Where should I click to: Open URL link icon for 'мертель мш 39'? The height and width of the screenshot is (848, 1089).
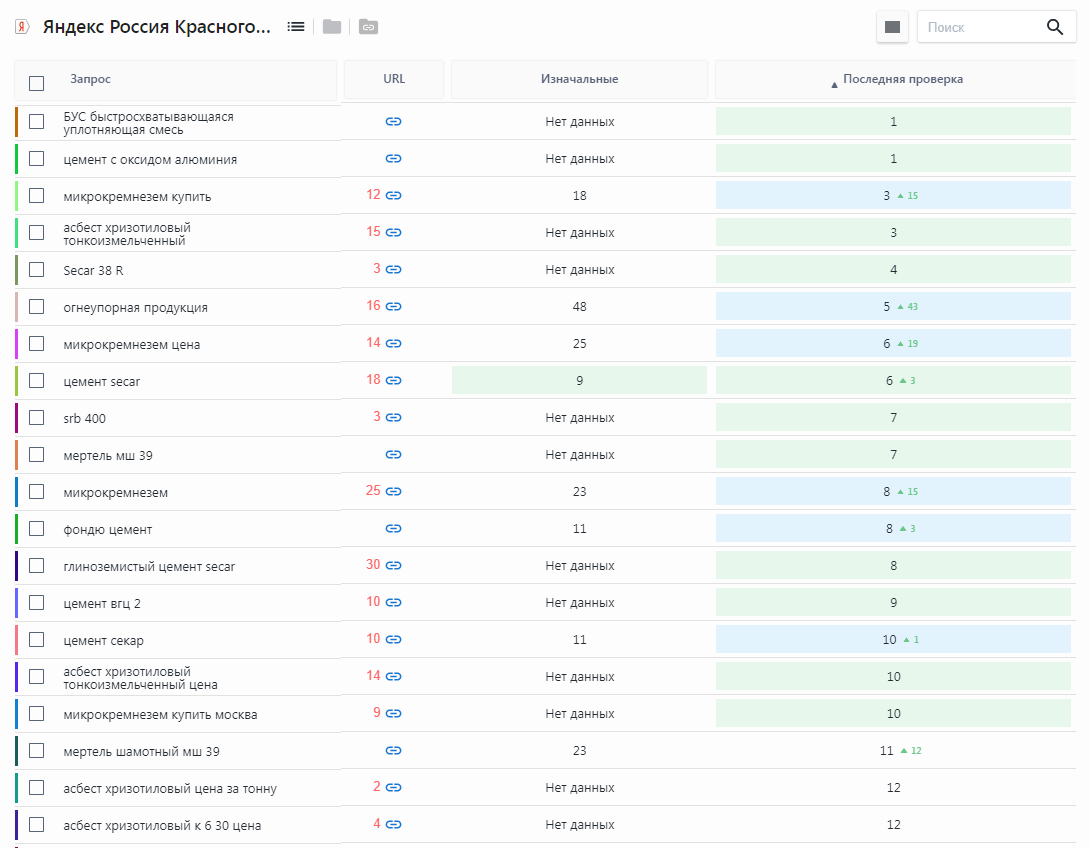click(394, 455)
